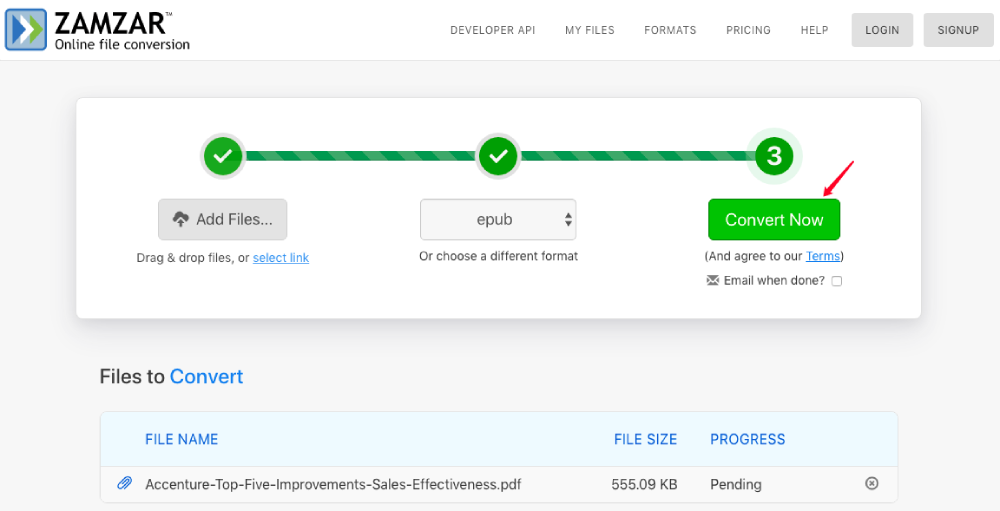Image resolution: width=1000 pixels, height=511 pixels.
Task: Go to My Files page
Action: tap(590, 30)
